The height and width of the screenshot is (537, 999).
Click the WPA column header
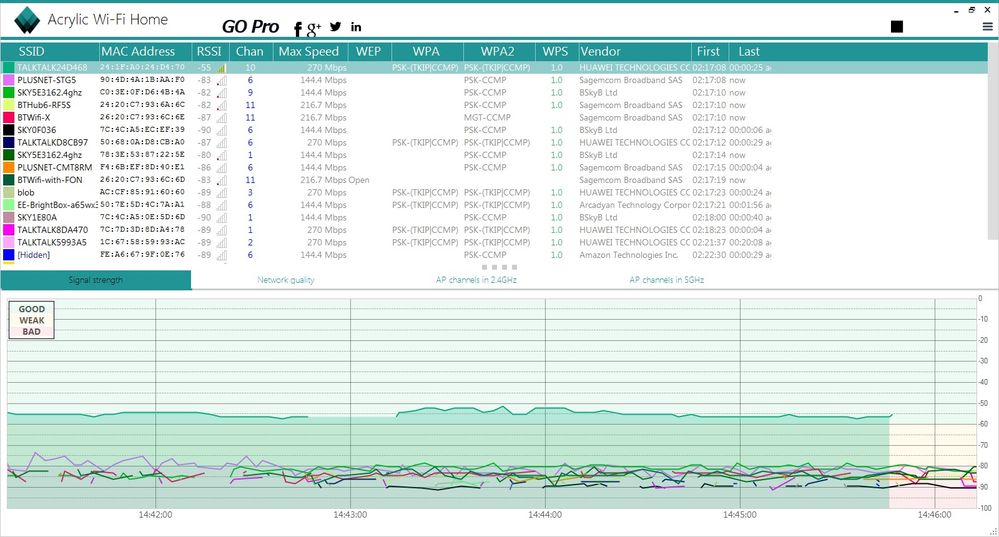pos(426,52)
